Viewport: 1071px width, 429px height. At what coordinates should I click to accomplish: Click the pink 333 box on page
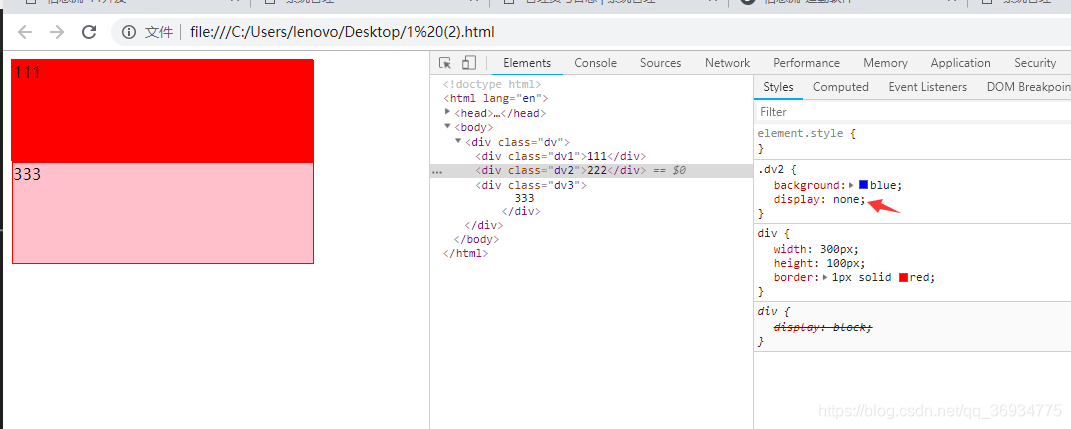[163, 212]
